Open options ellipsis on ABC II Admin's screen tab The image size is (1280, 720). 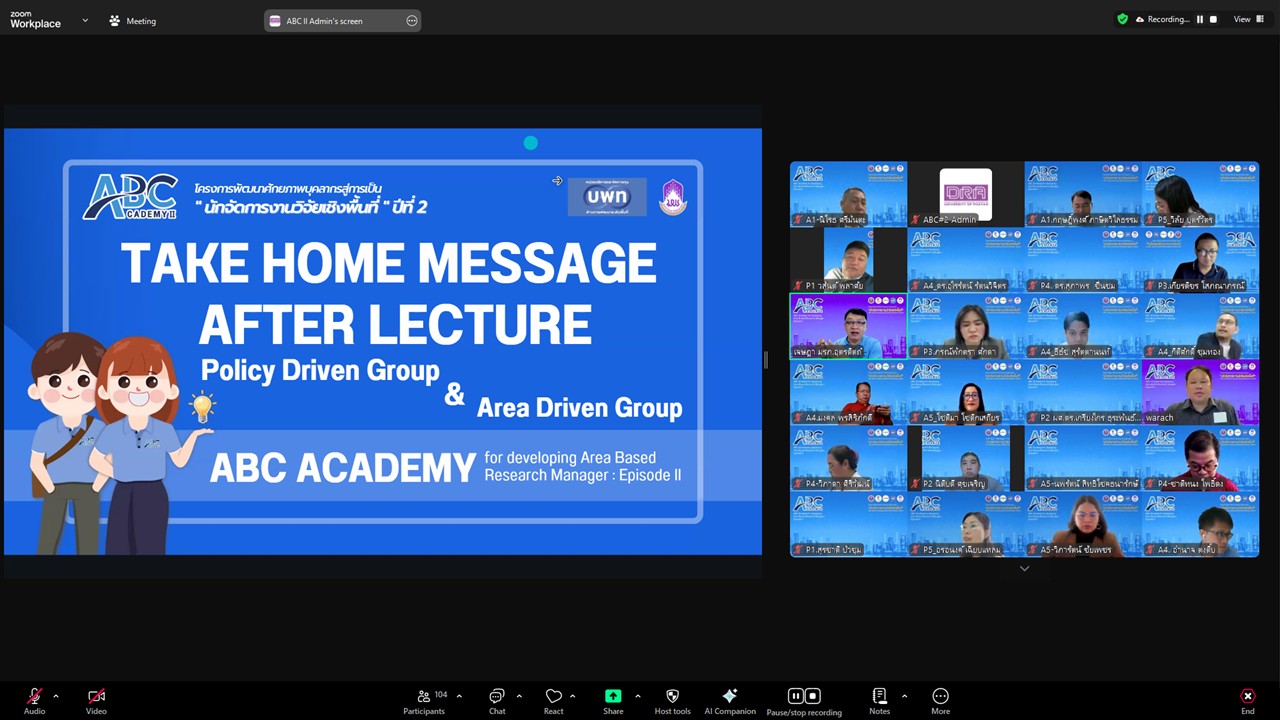tap(412, 21)
